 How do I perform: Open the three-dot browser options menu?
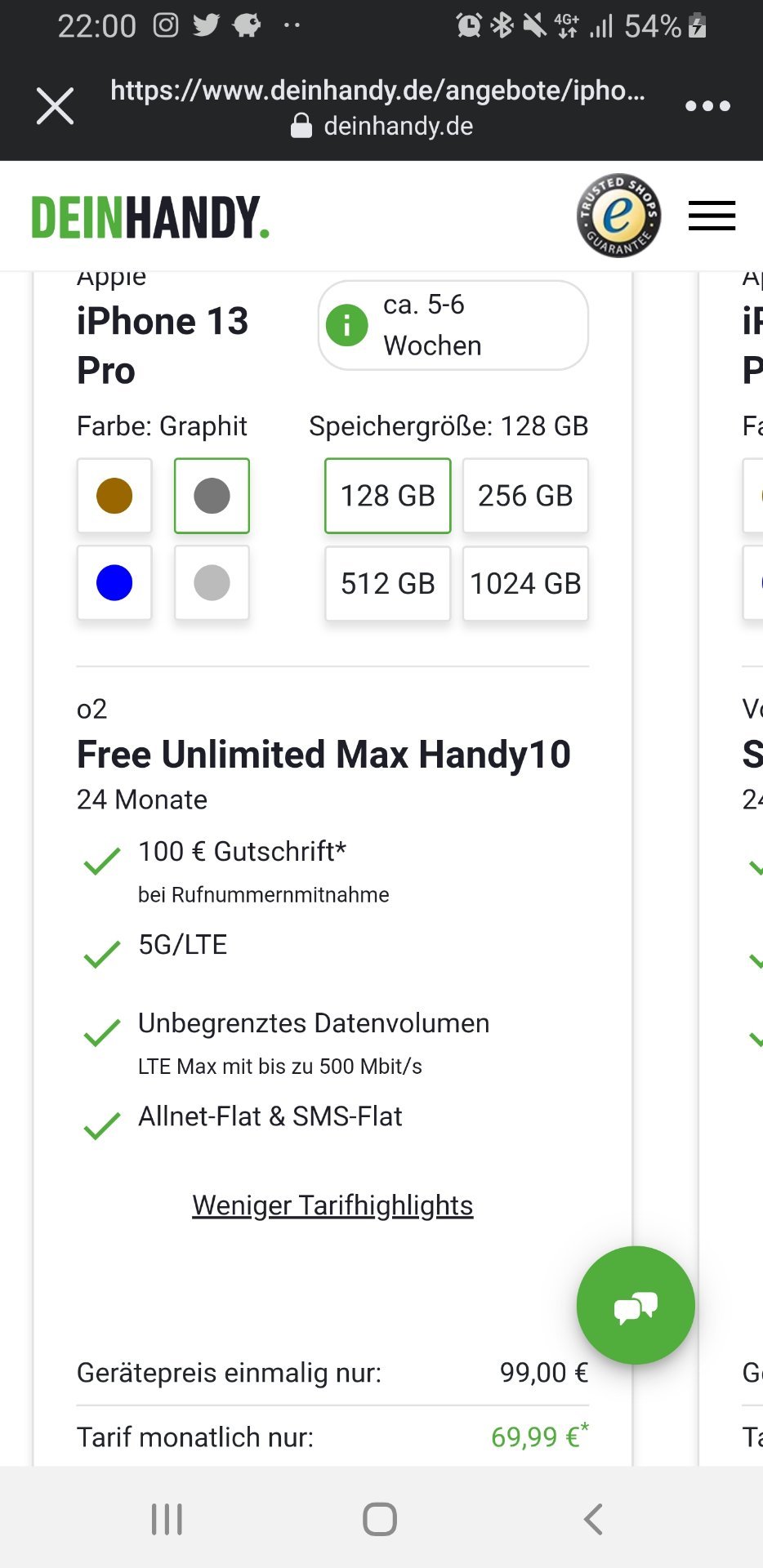pyautogui.click(x=707, y=106)
